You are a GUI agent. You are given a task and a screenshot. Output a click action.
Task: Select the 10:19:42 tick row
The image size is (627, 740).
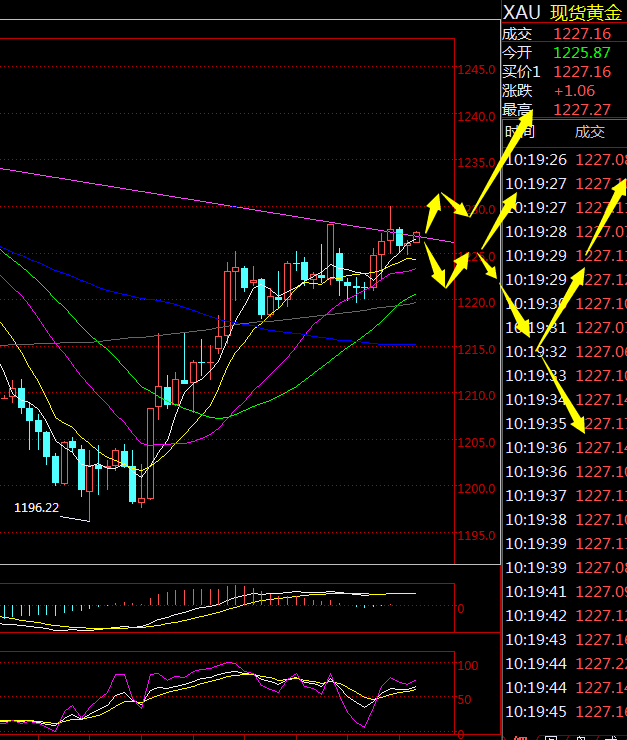tap(565, 615)
